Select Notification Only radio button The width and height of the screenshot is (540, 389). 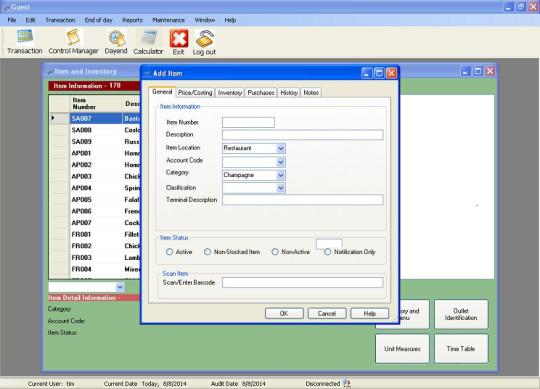(x=328, y=252)
